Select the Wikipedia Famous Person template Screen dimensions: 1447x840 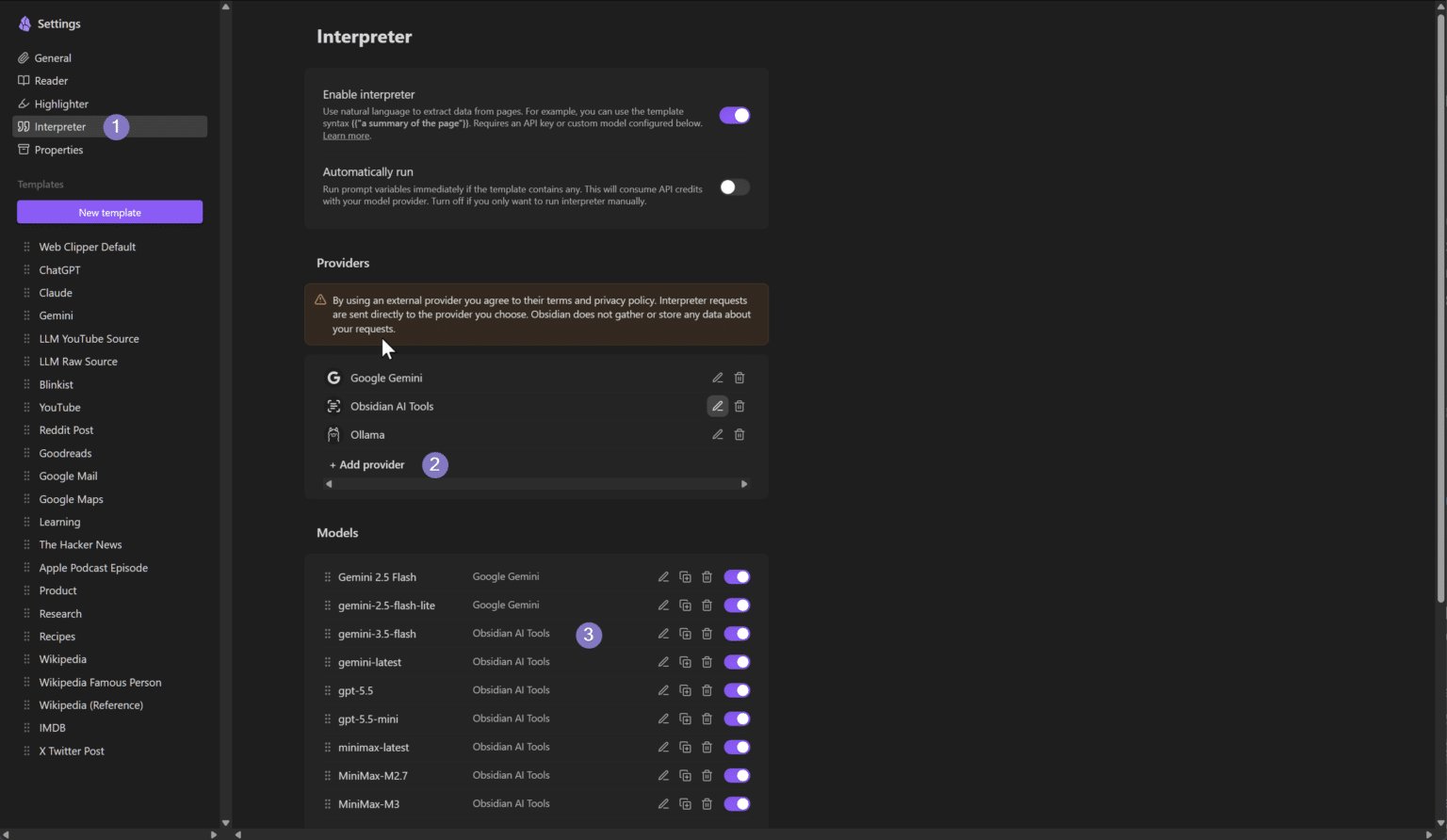coord(100,683)
